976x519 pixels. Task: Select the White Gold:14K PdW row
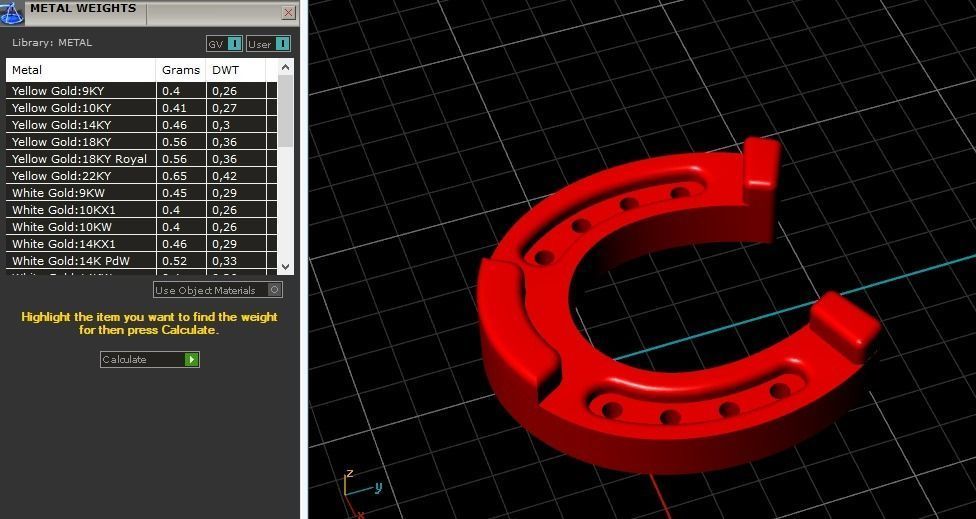[142, 261]
